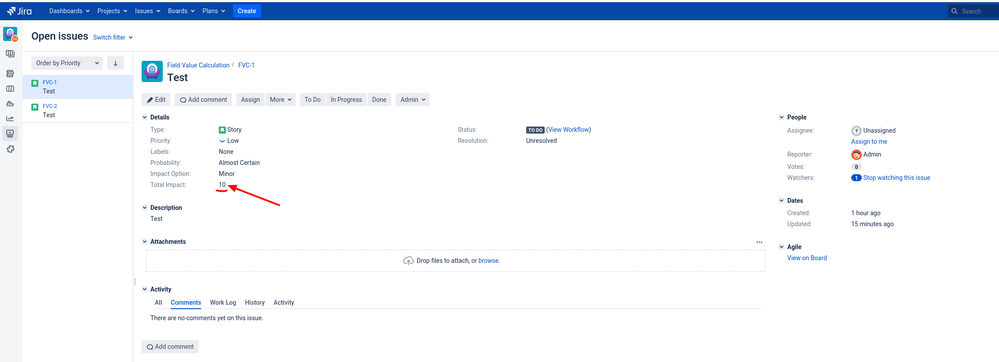This screenshot has width=999, height=362.
Task: Click the votes count badge
Action: (x=856, y=166)
